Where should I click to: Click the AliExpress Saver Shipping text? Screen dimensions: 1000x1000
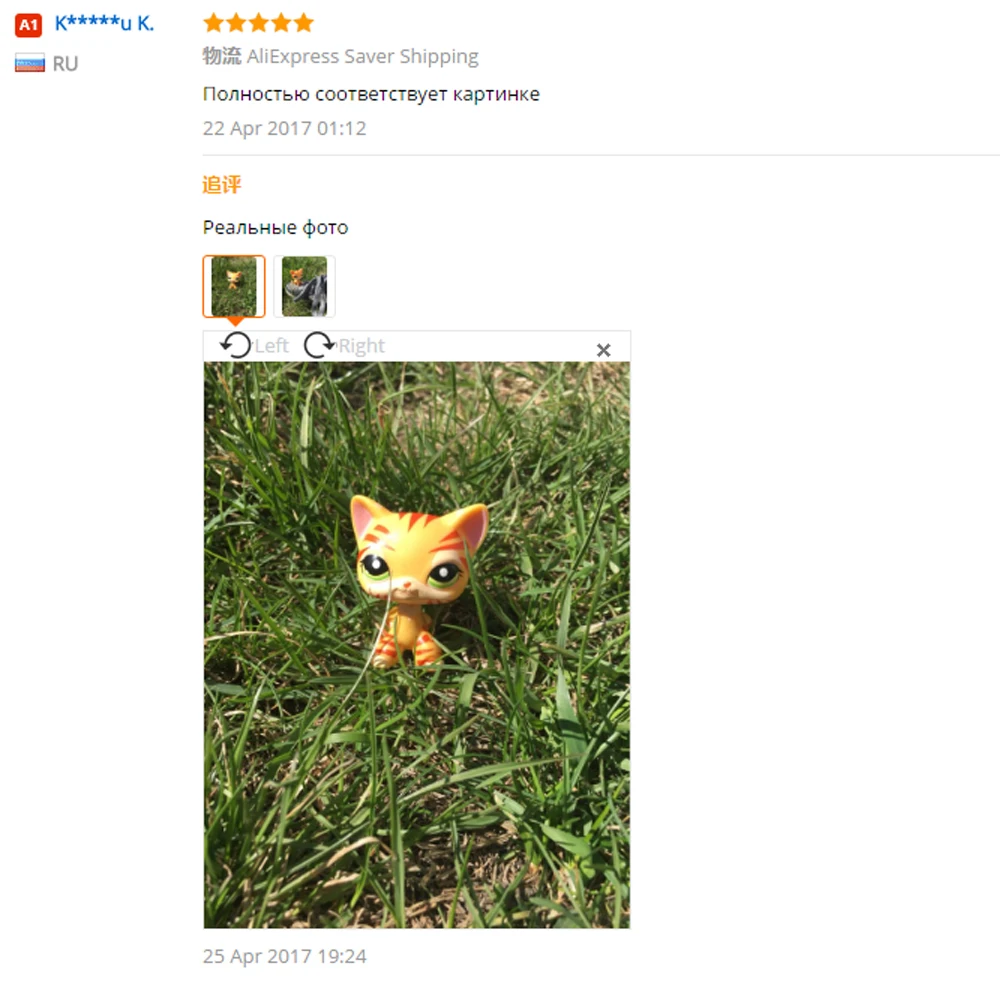point(362,56)
